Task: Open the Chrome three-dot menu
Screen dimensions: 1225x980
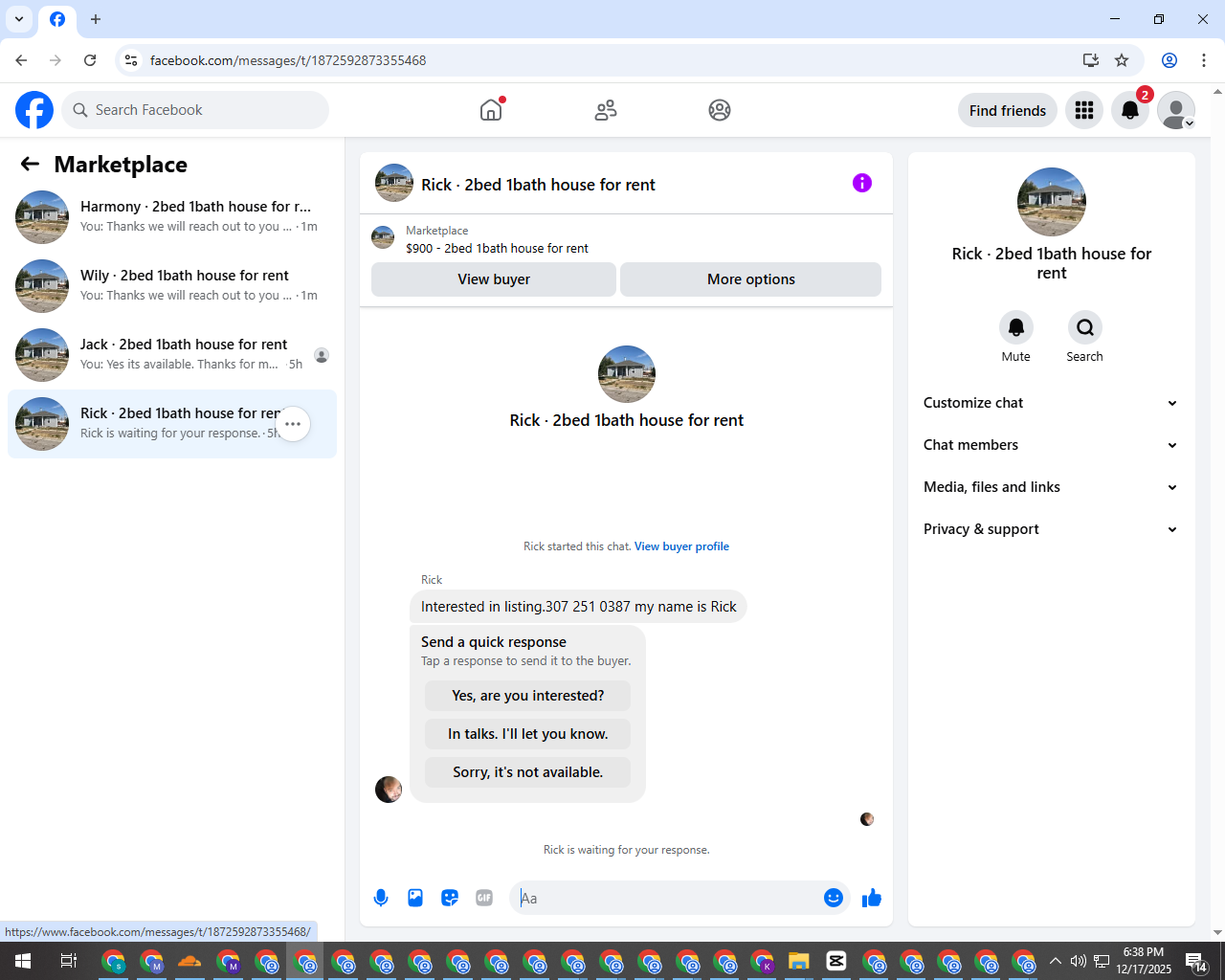Action: (x=1204, y=60)
